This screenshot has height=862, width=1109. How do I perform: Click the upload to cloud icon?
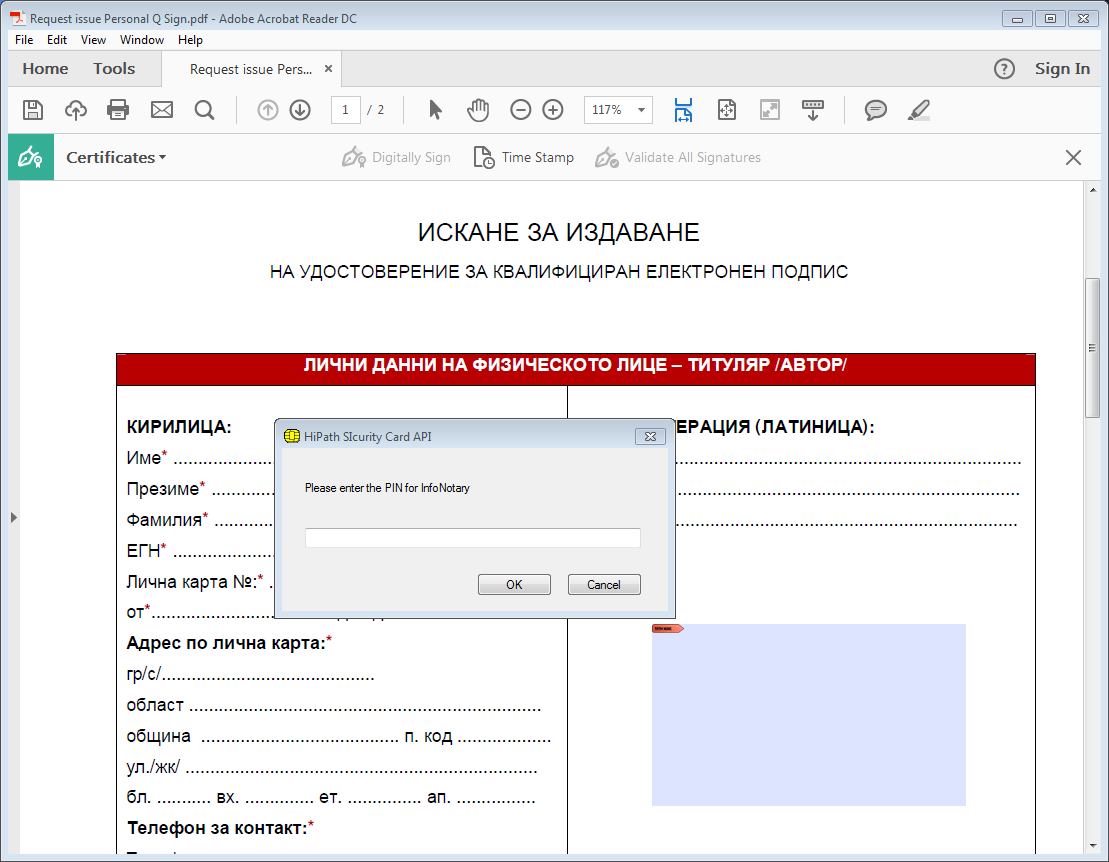click(76, 110)
